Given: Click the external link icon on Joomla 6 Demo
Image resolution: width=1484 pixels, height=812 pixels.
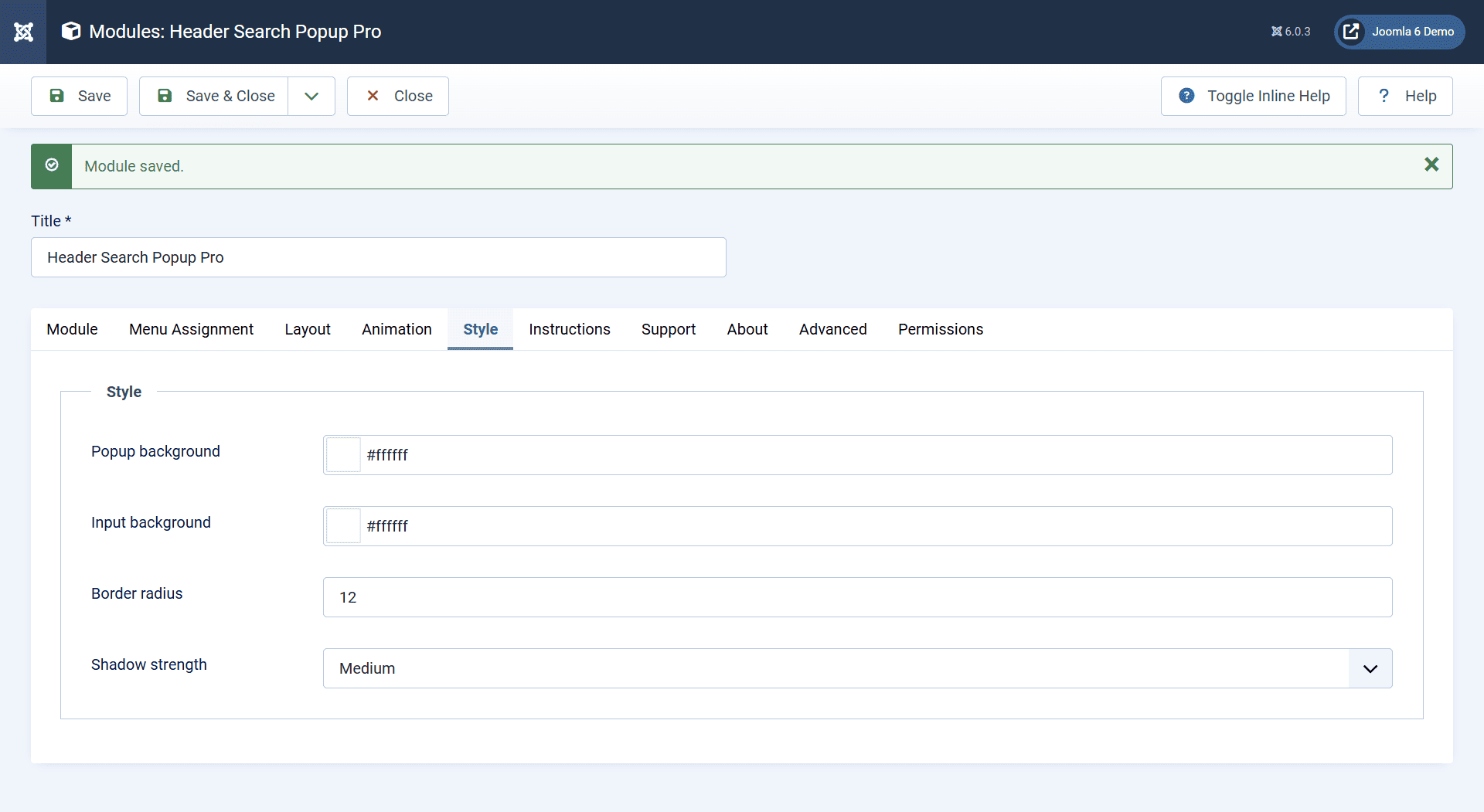Looking at the screenshot, I should tap(1351, 32).
